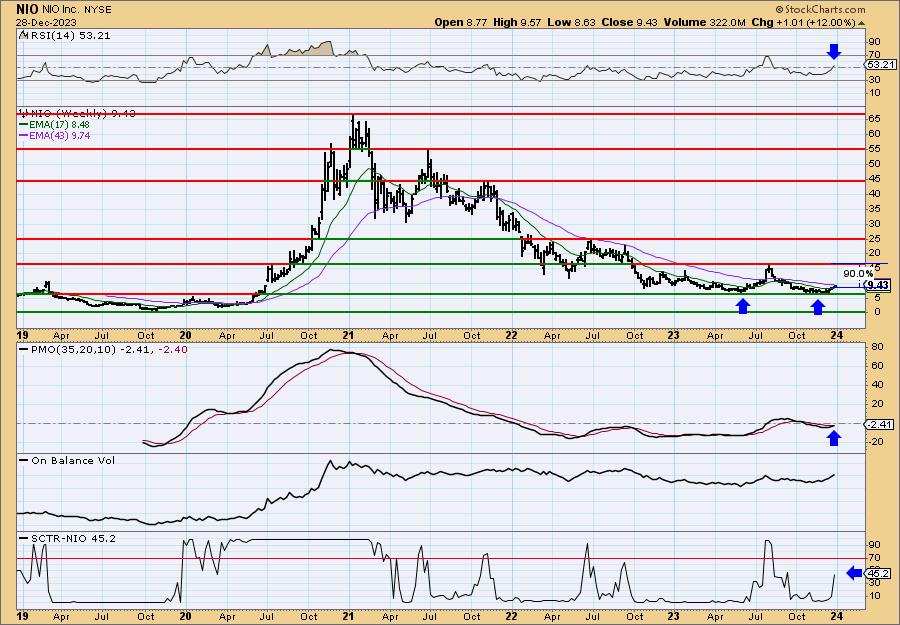Click the Low 8.63 value
Viewport: 900px width, 625px height.
571,22
